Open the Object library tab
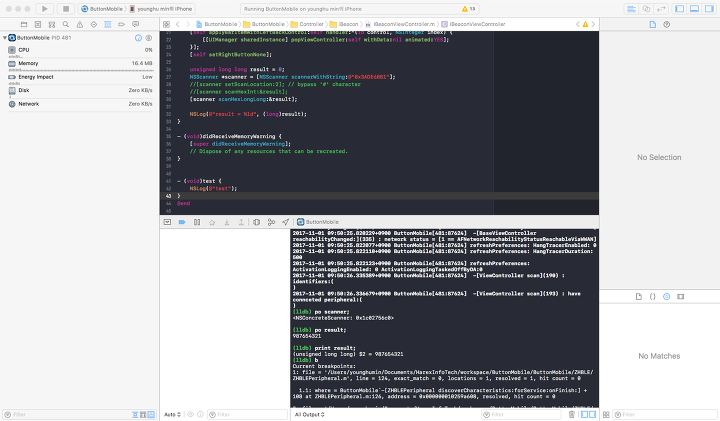 [x=667, y=297]
